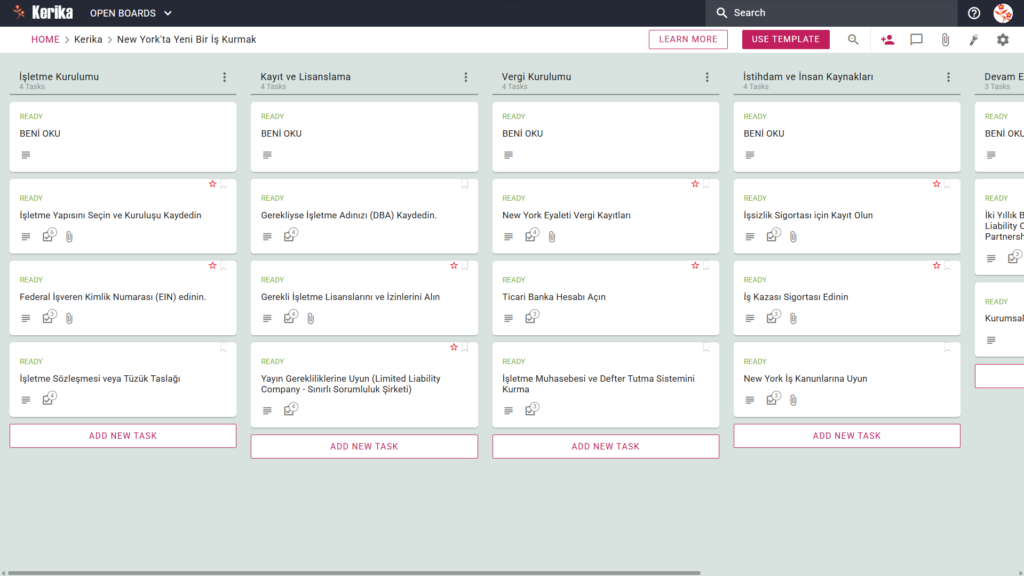This screenshot has height=576, width=1024.
Task: Click the horizontal scrollbar at bottom
Action: pyautogui.click(x=354, y=573)
